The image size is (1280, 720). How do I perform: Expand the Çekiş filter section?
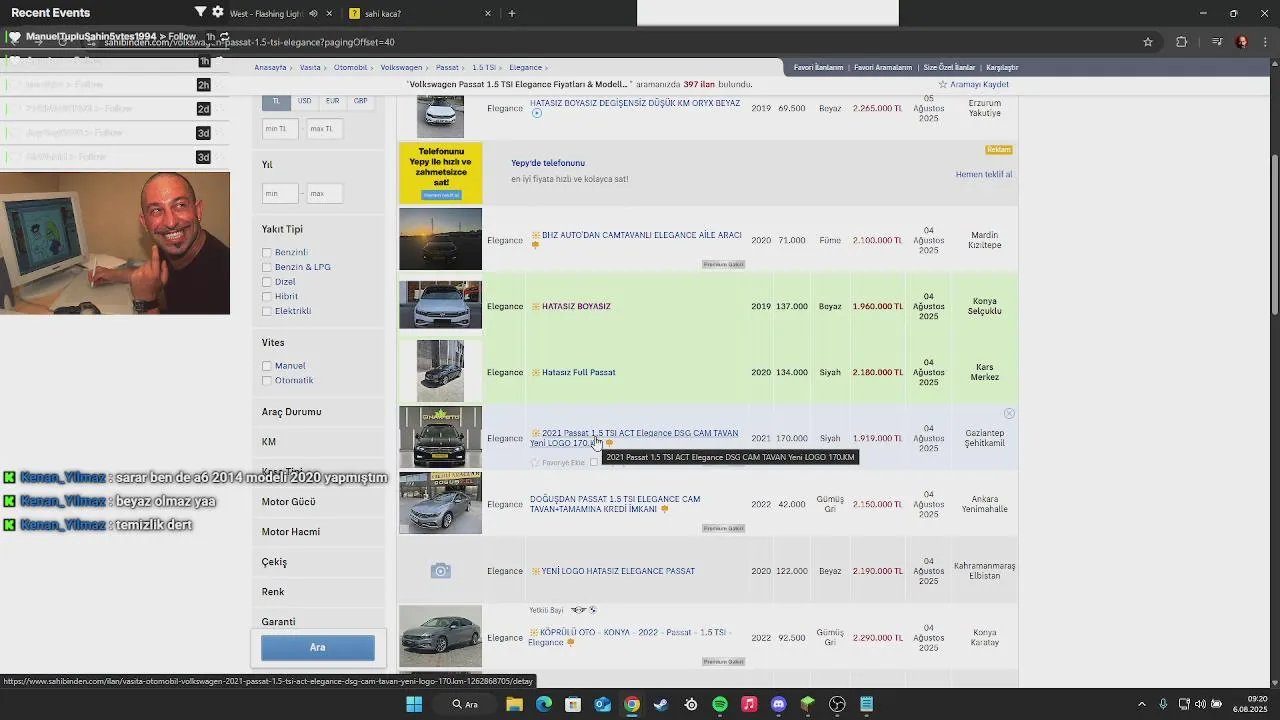point(274,562)
